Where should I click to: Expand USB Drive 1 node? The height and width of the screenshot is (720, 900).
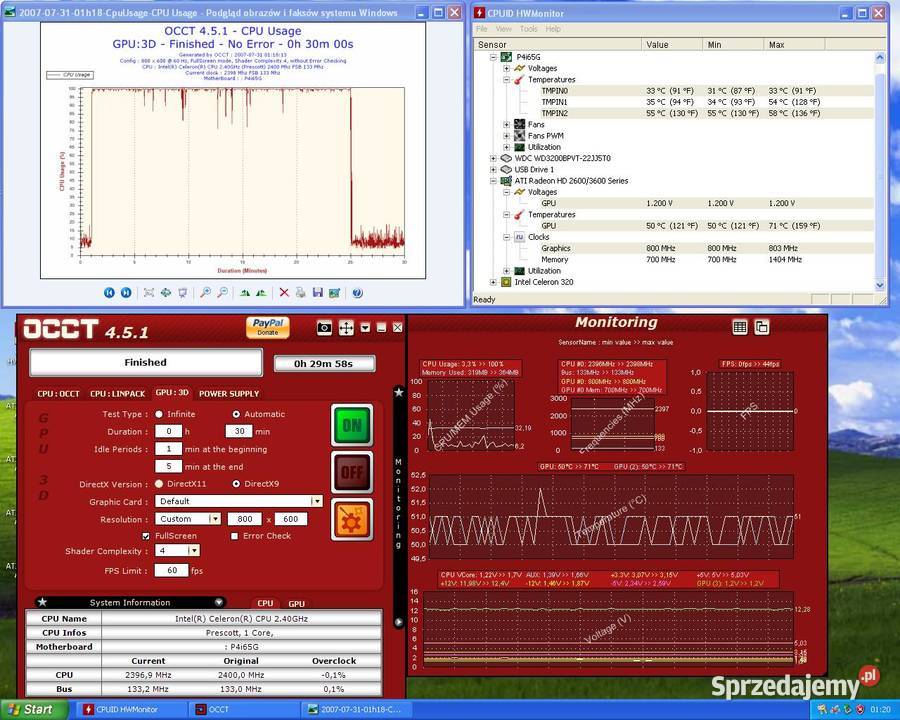pyautogui.click(x=493, y=169)
